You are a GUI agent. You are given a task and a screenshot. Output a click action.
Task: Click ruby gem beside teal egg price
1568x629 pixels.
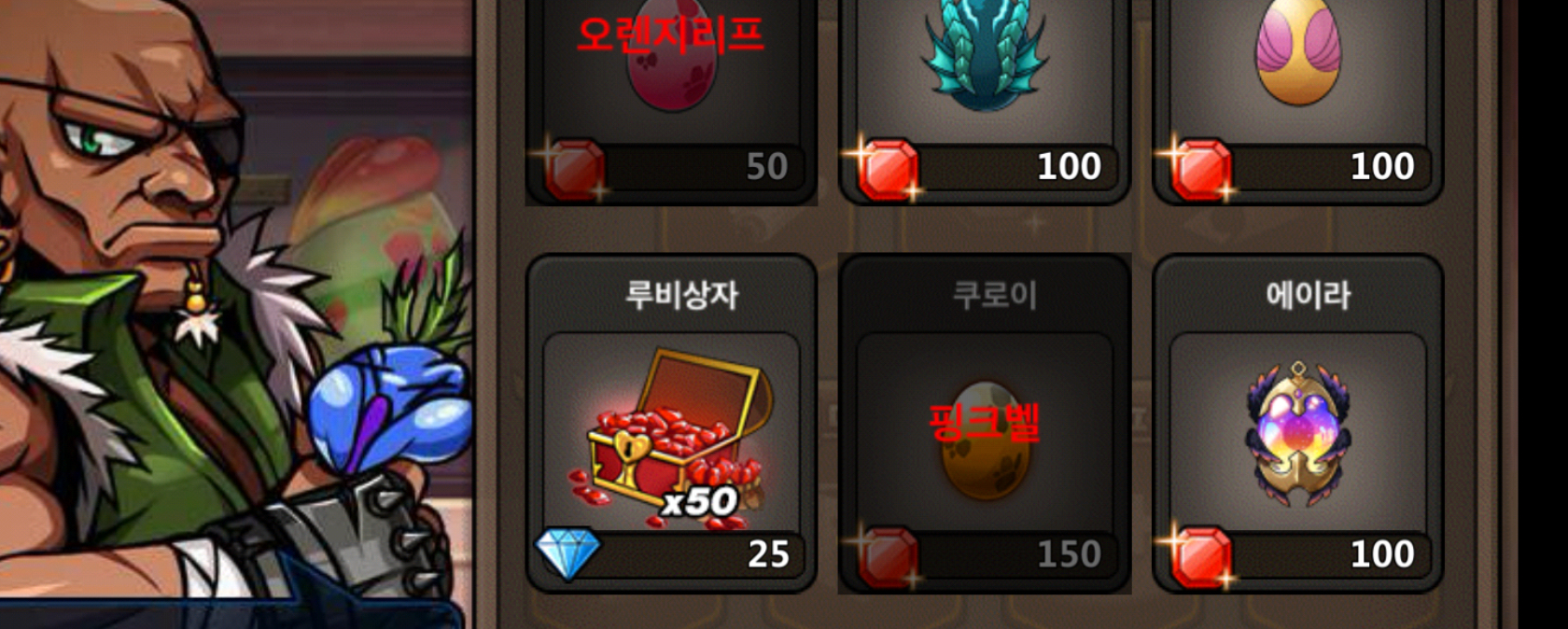click(x=888, y=170)
